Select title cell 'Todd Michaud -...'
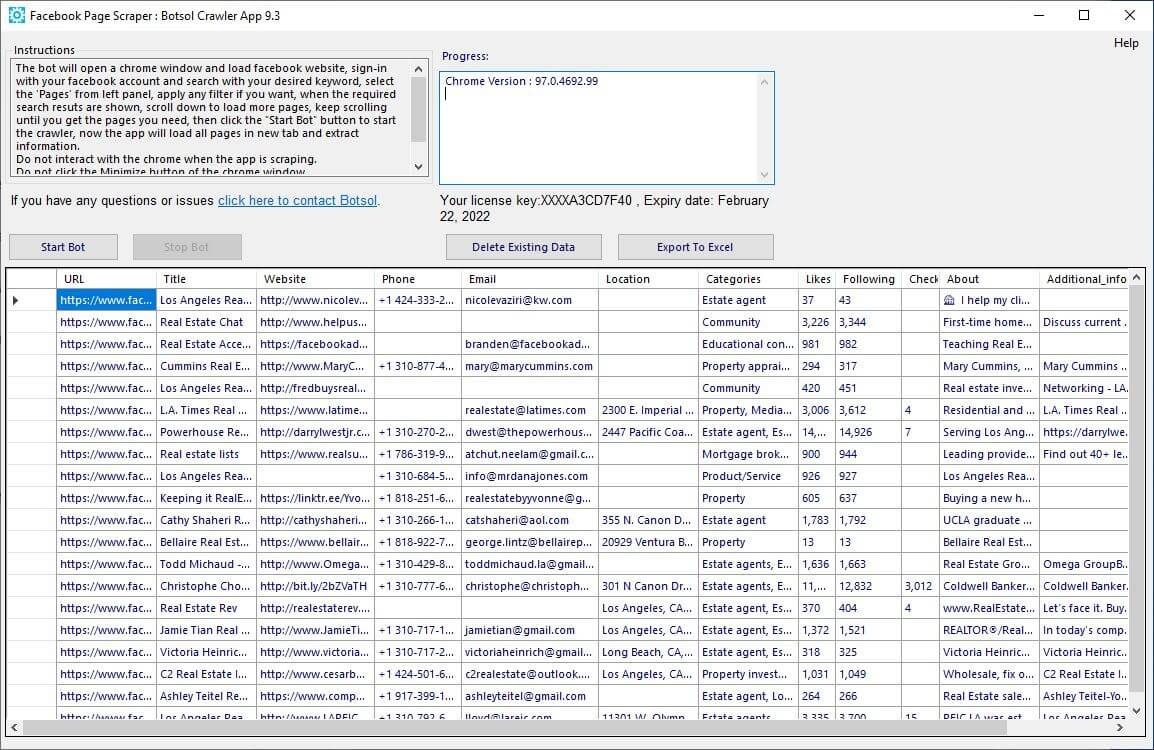This screenshot has height=750, width=1154. coord(206,565)
